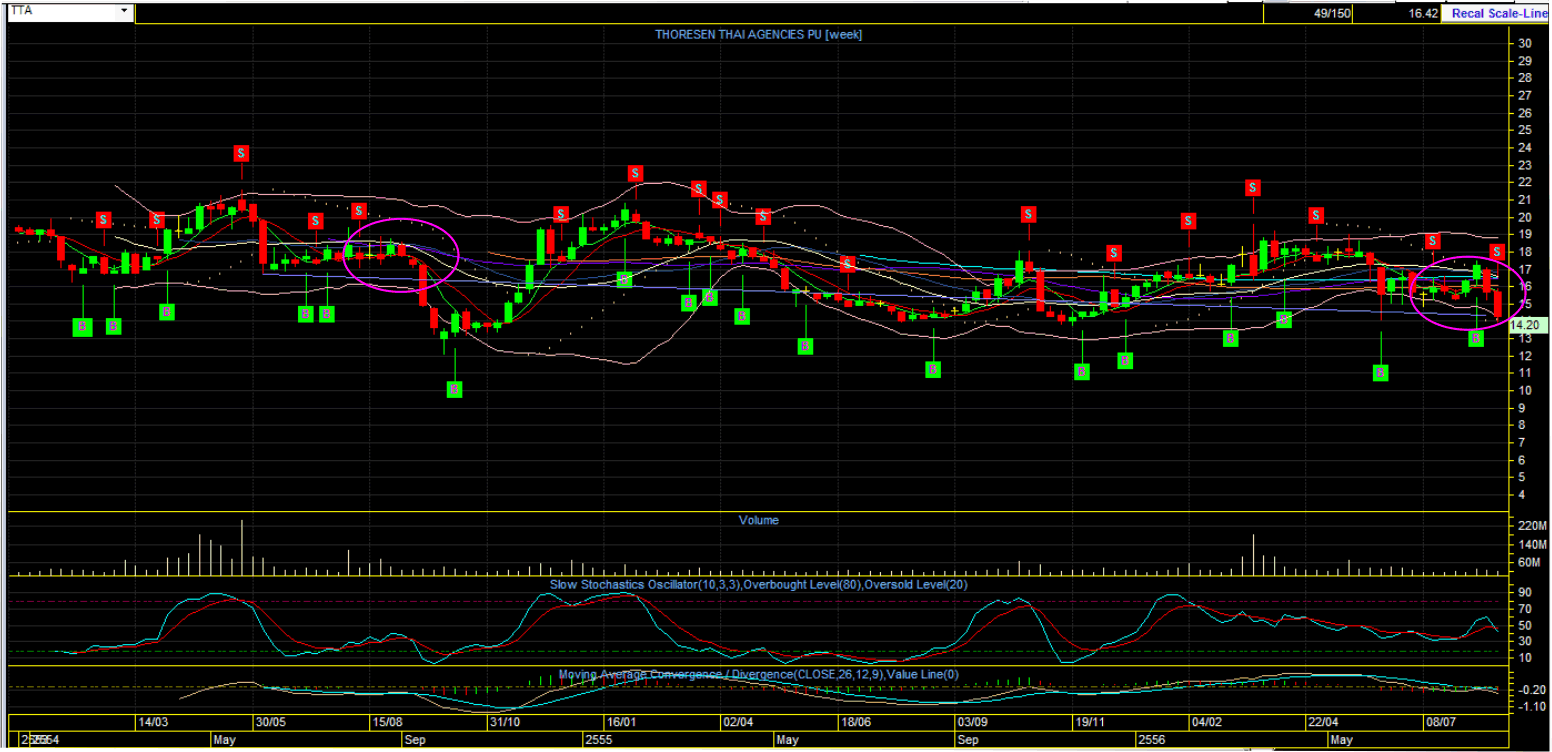
Task: Click the 03/09 date label
Action: point(972,722)
